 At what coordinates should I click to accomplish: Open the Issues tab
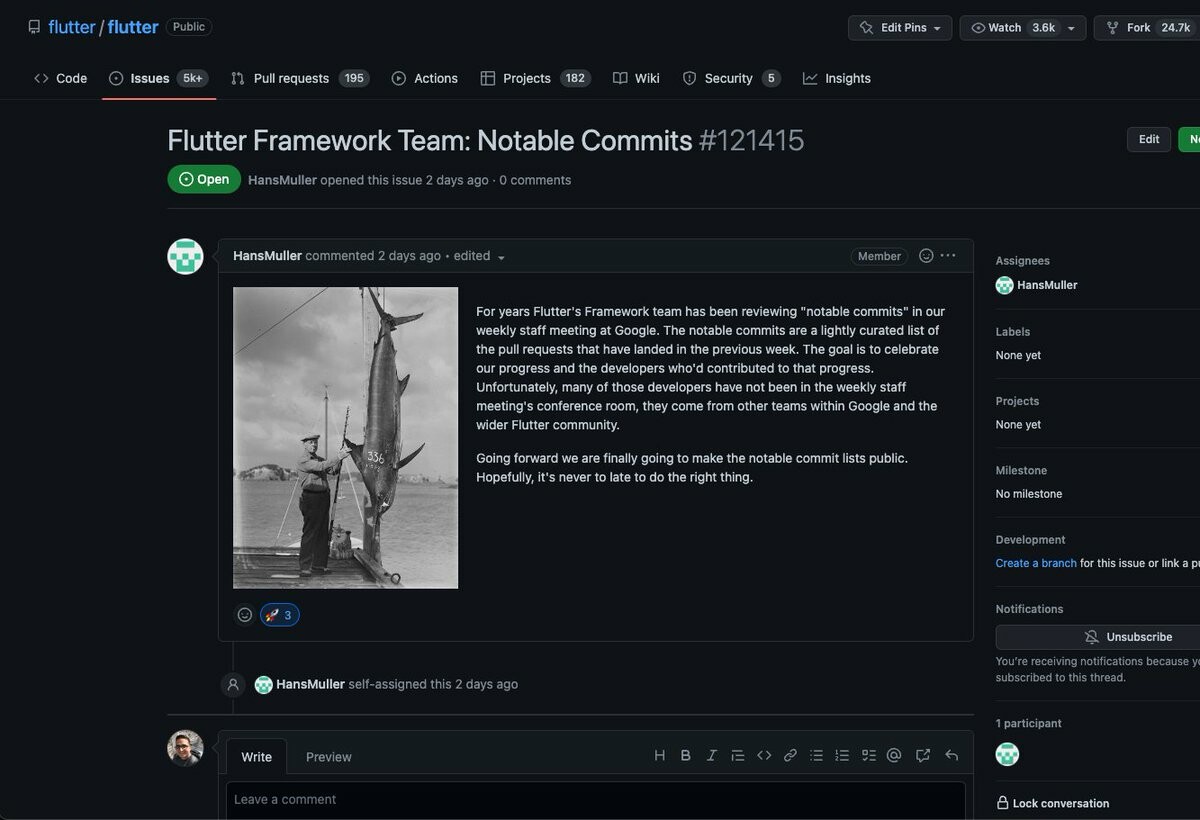point(158,78)
